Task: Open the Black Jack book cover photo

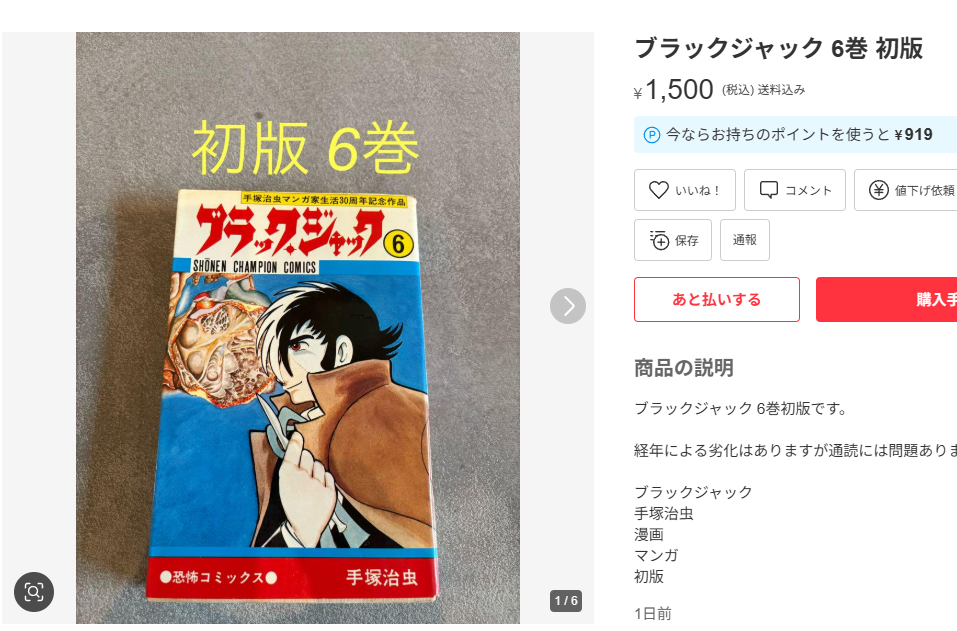Action: click(x=298, y=328)
